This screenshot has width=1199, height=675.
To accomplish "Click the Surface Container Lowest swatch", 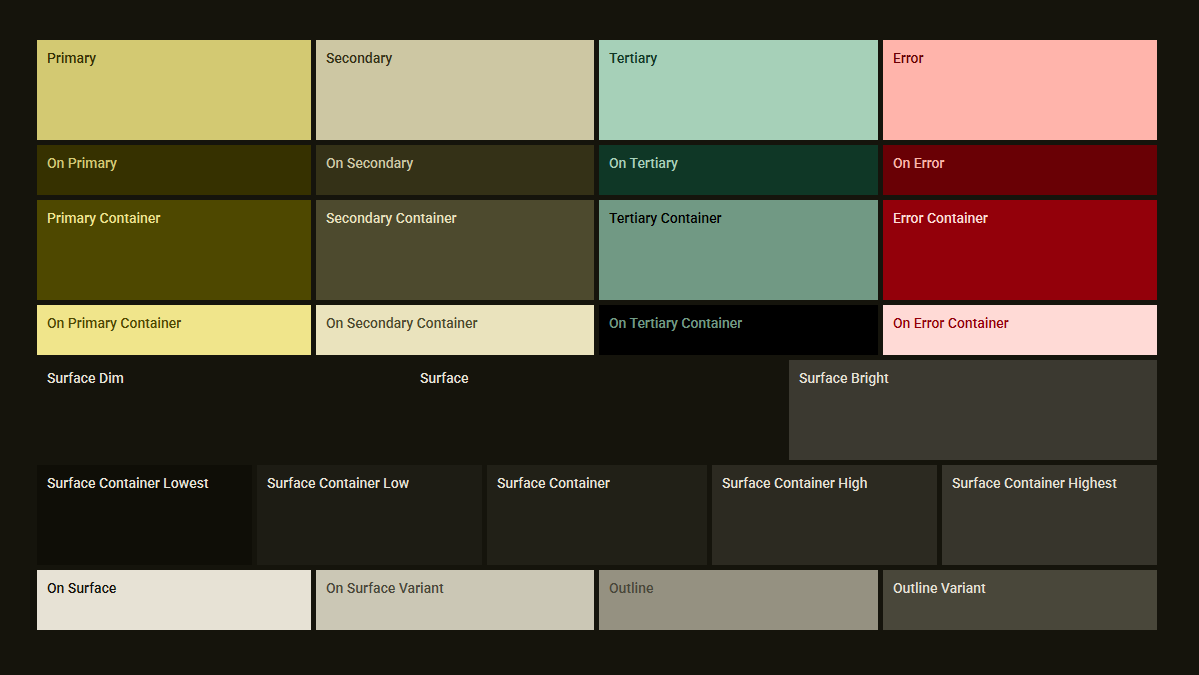I will (144, 514).
